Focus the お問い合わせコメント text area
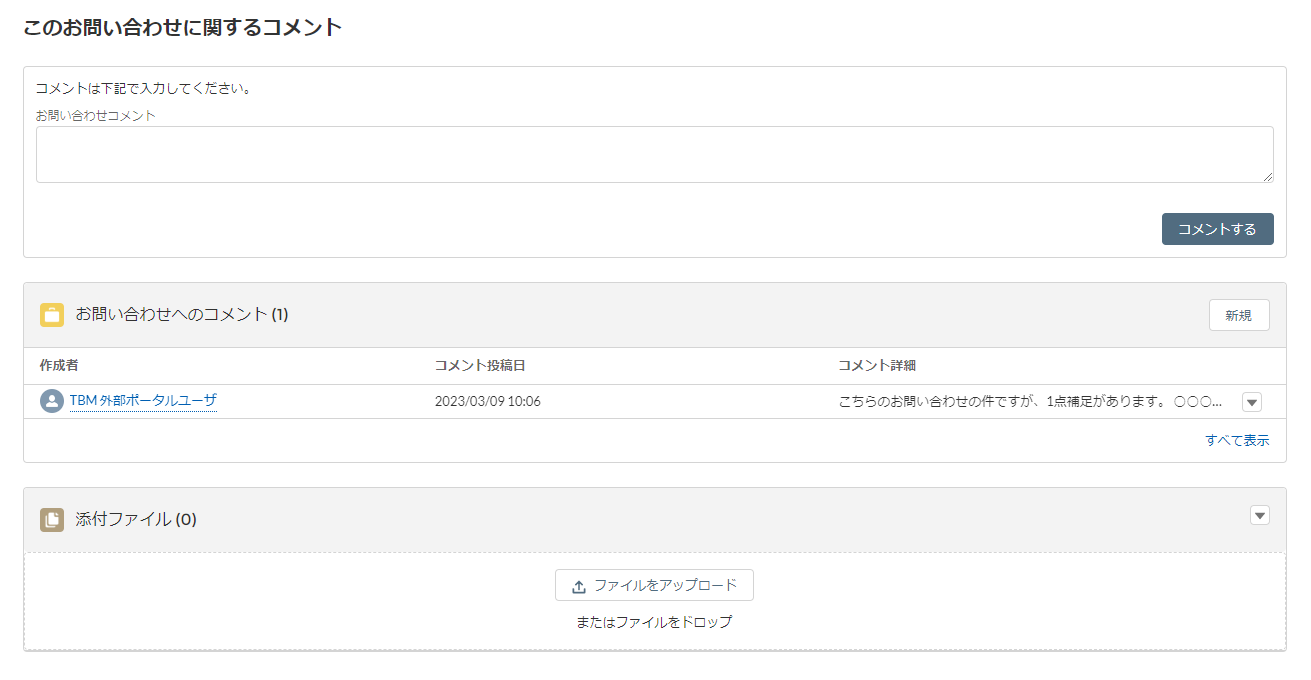1311x680 pixels. point(654,154)
